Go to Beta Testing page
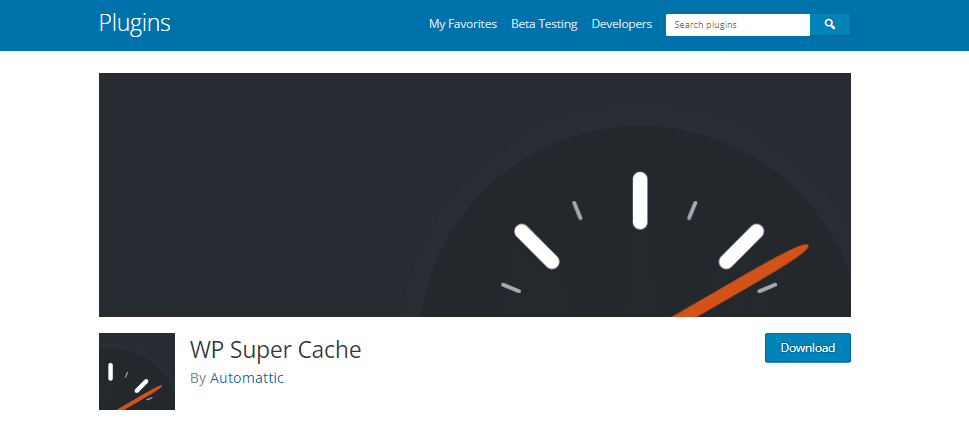The width and height of the screenshot is (969, 437). pos(544,24)
